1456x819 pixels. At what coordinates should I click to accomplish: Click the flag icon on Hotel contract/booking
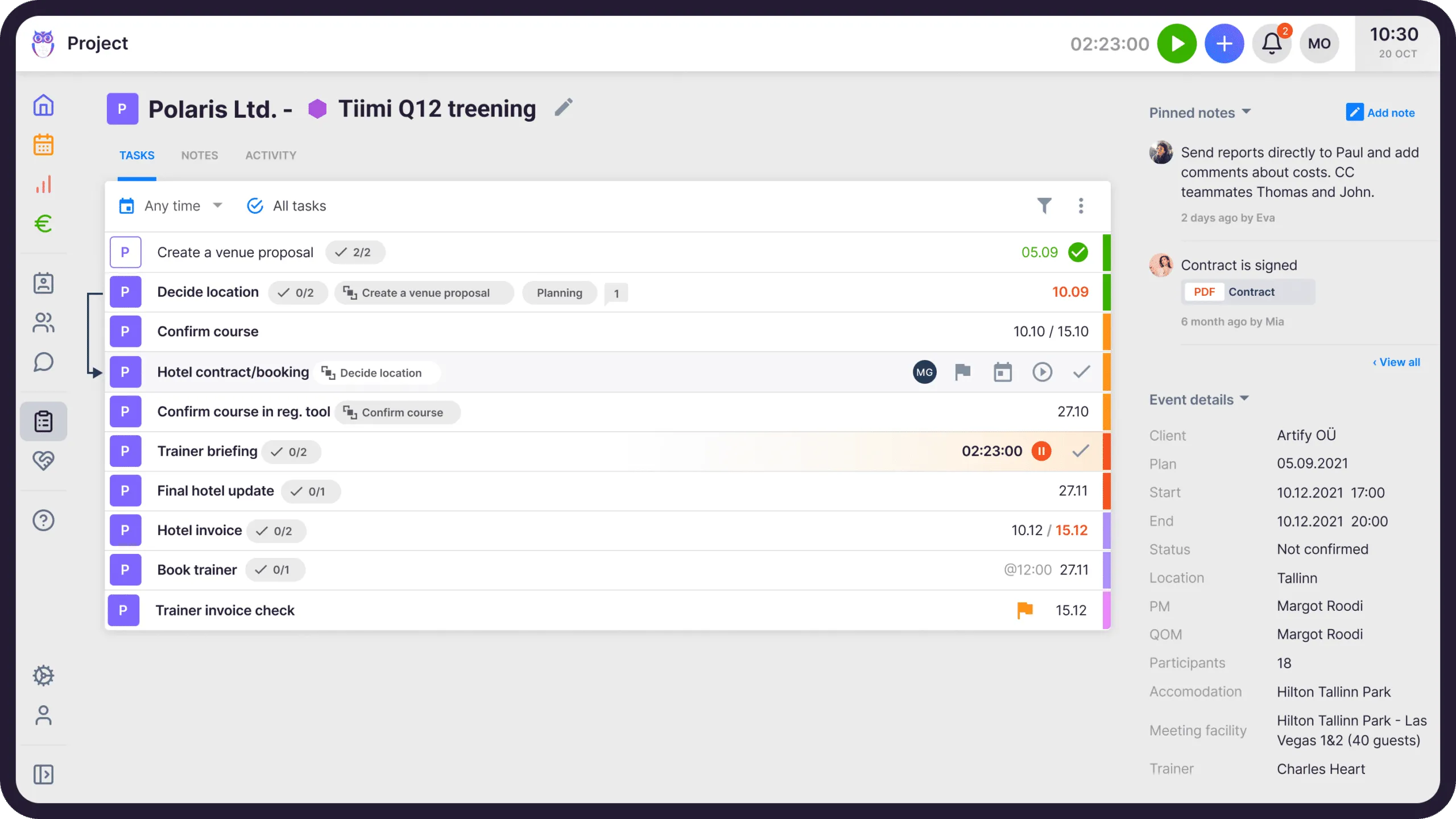click(x=962, y=372)
